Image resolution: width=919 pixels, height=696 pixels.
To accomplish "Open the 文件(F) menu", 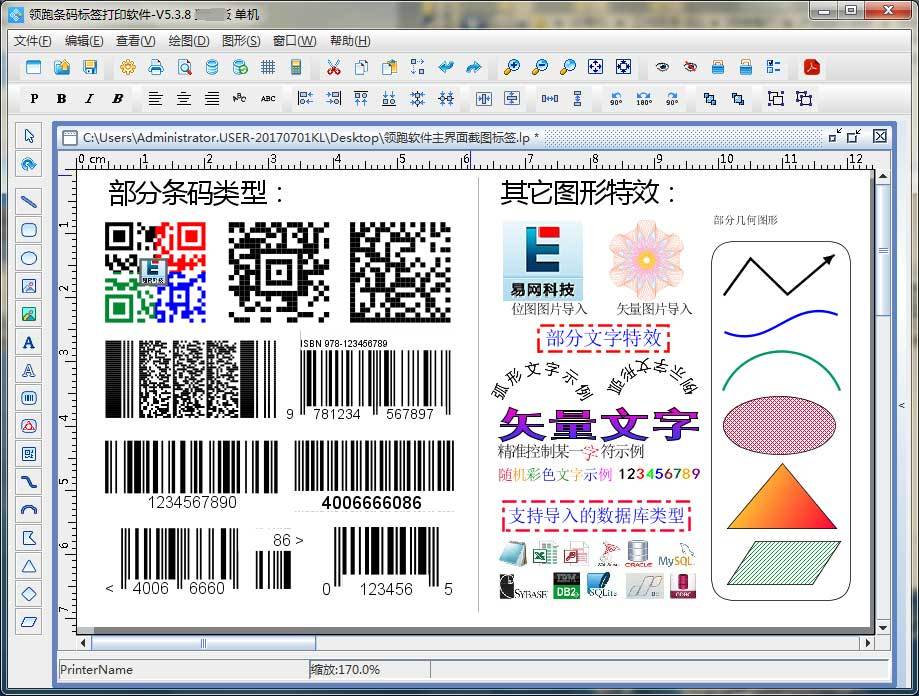I will (33, 41).
